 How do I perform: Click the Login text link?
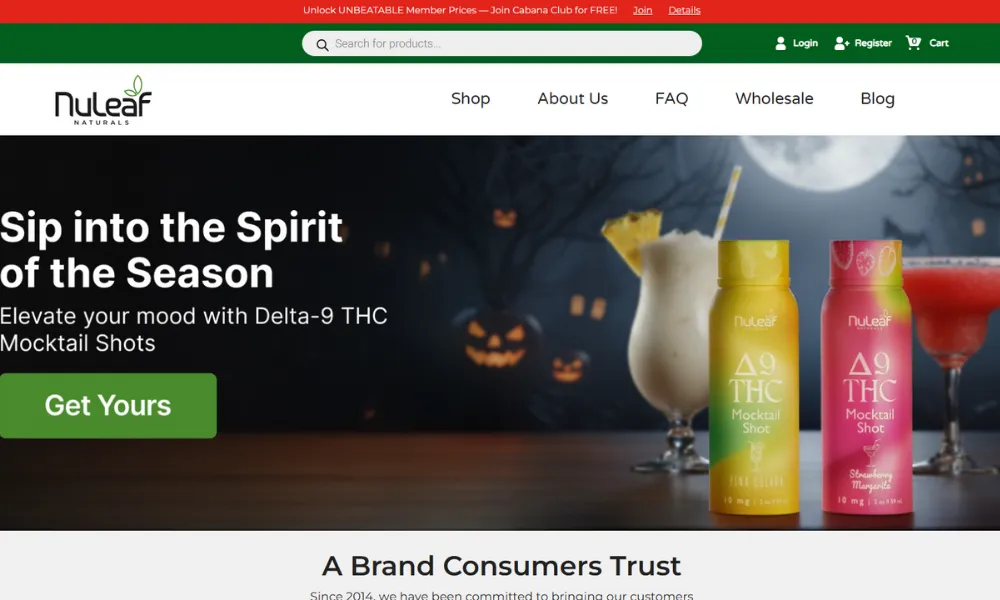[805, 43]
